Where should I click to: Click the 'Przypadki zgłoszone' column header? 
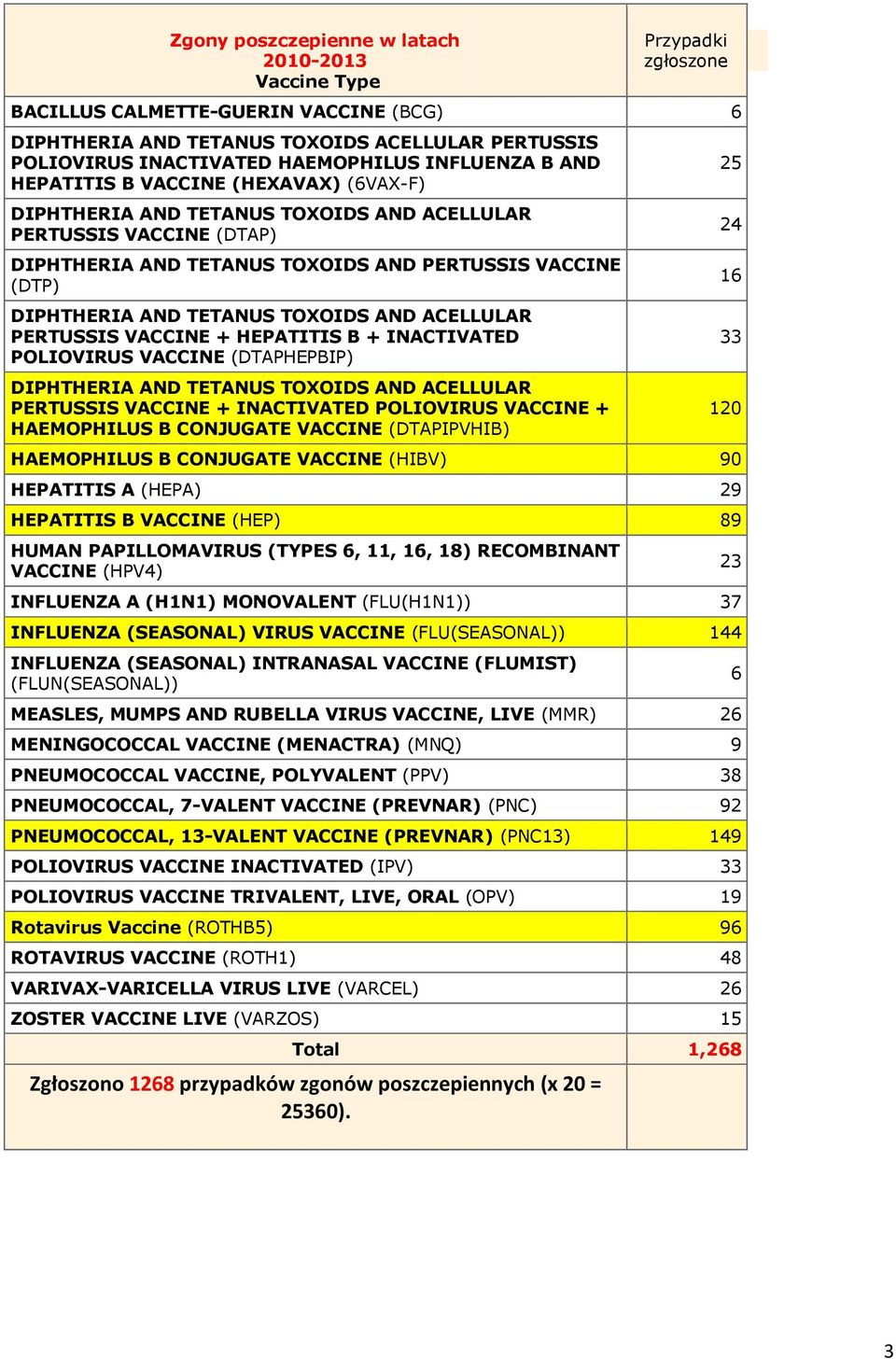[x=686, y=50]
